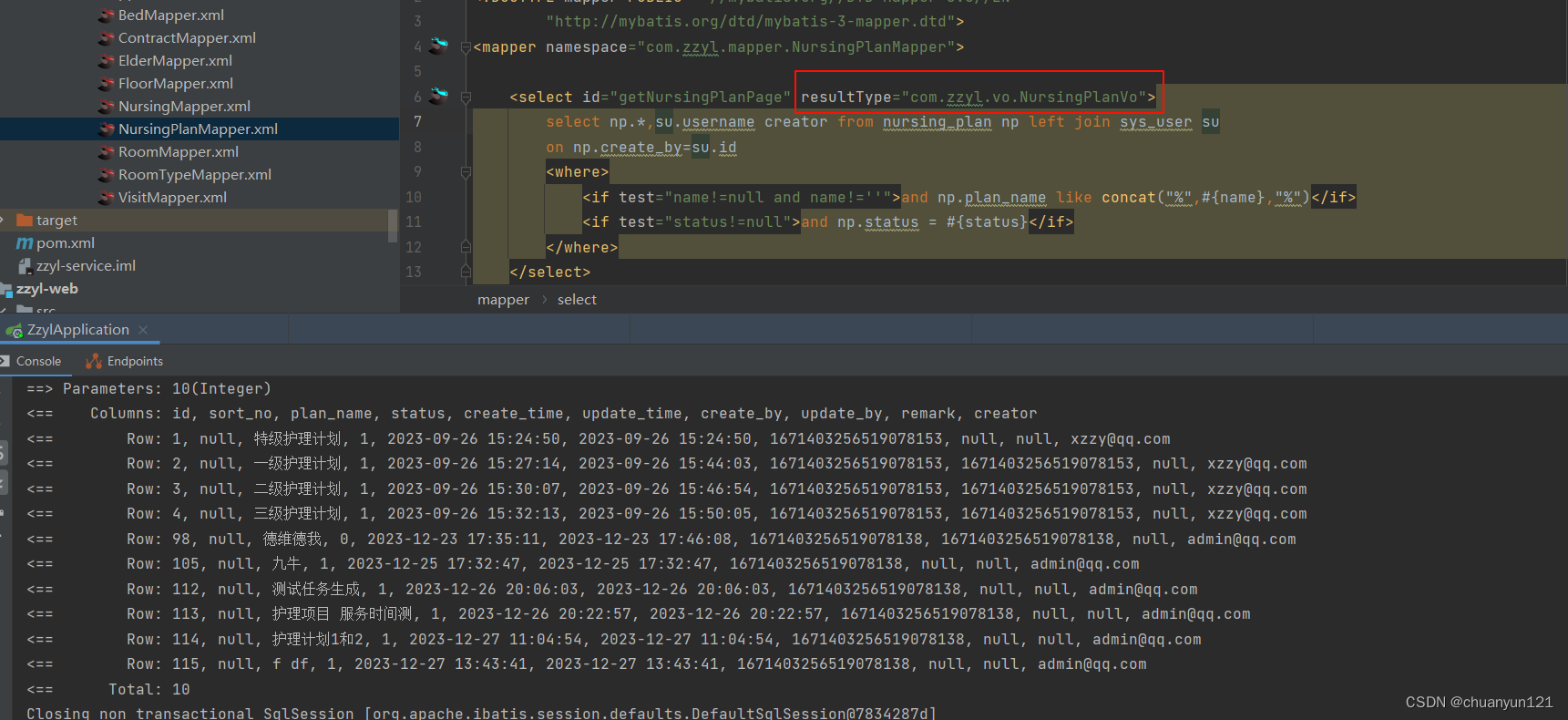The image size is (1568, 720).
Task: Click the Maven pom.xml icon
Action: (25, 243)
